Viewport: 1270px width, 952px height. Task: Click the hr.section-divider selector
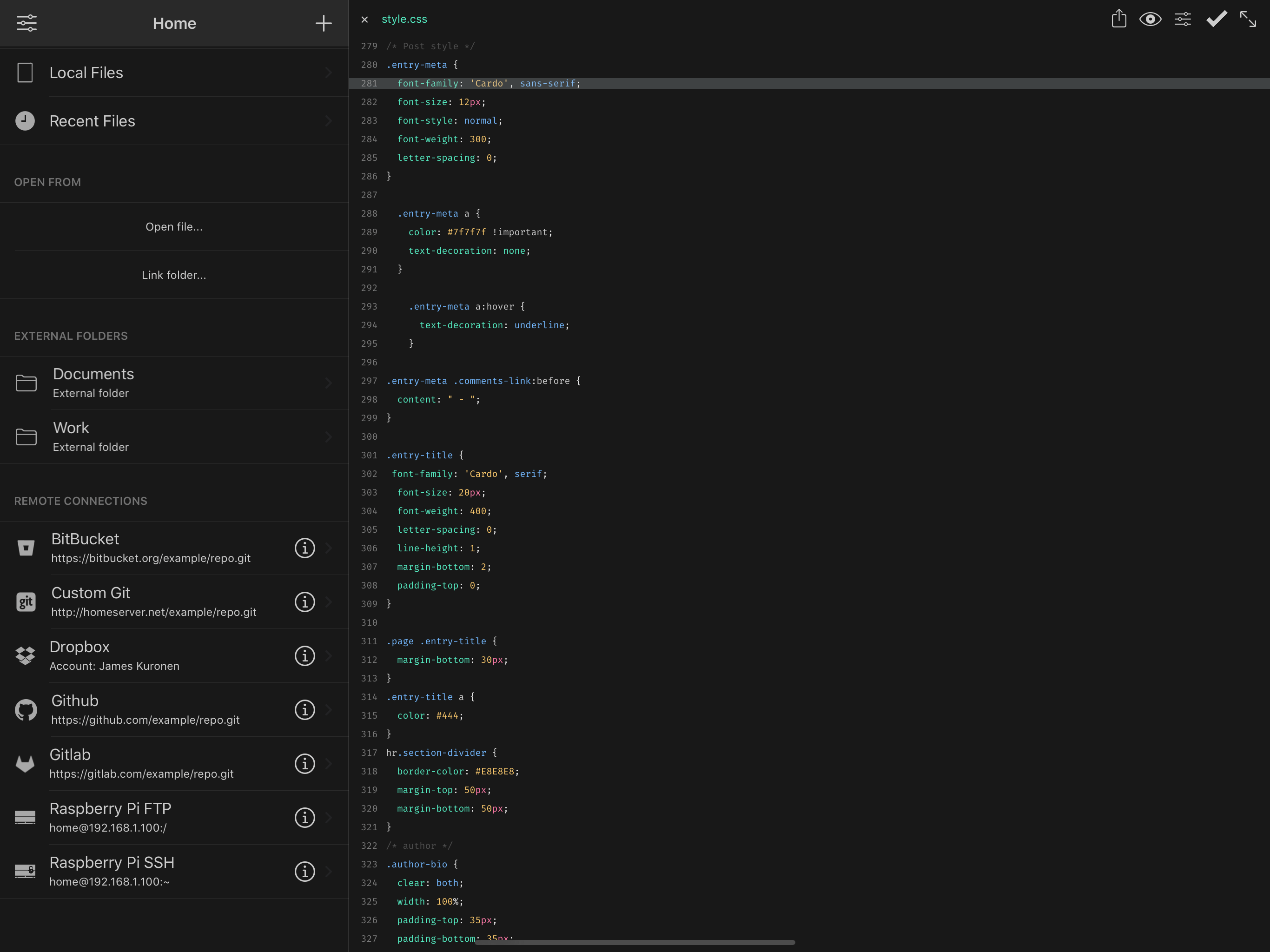point(436,753)
